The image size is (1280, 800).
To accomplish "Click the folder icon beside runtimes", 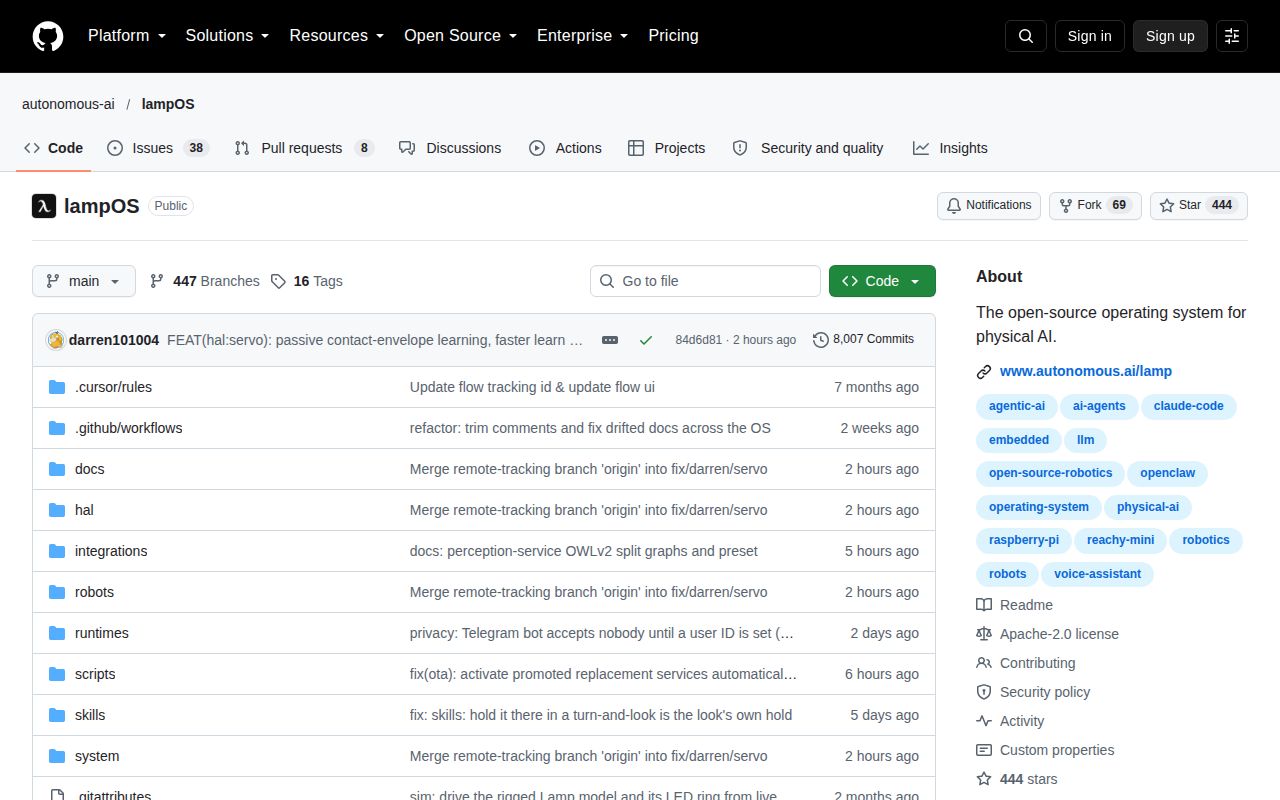I will coord(57,633).
